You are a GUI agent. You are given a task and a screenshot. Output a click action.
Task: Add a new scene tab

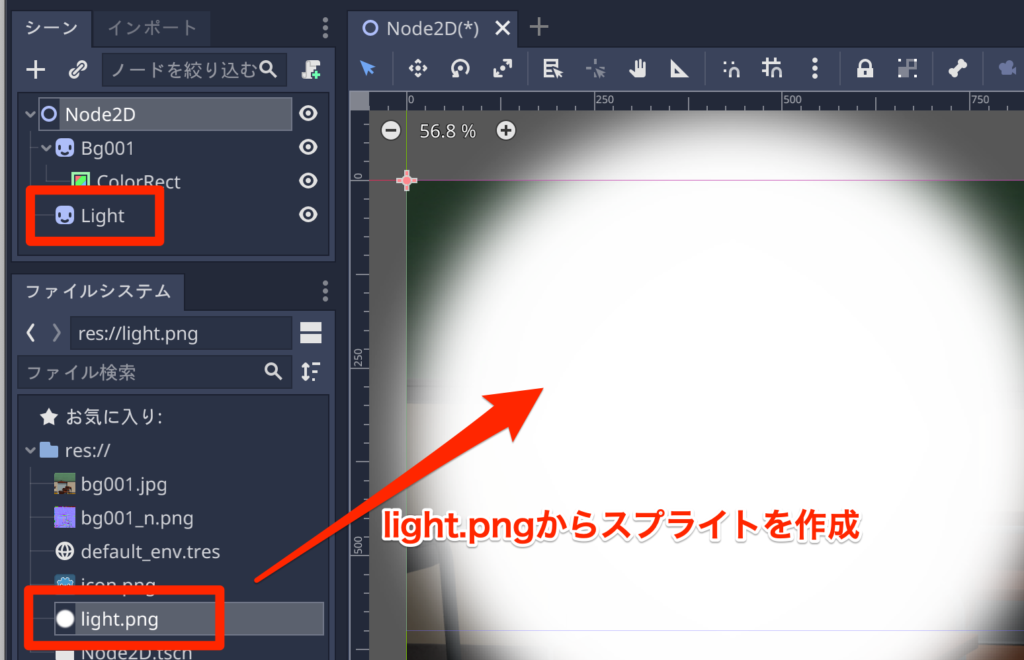(539, 27)
